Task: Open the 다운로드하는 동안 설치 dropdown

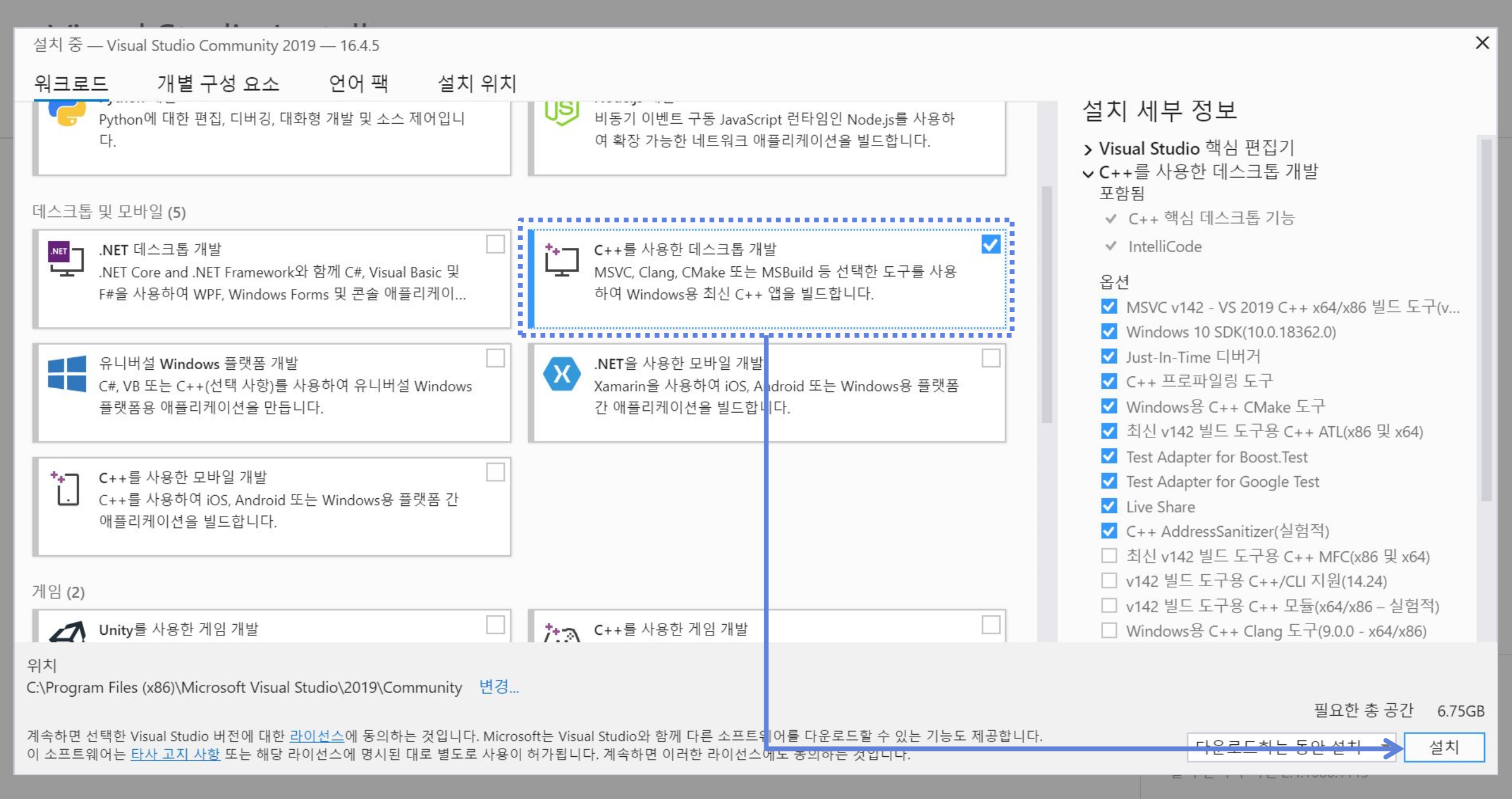Action: point(1291,747)
